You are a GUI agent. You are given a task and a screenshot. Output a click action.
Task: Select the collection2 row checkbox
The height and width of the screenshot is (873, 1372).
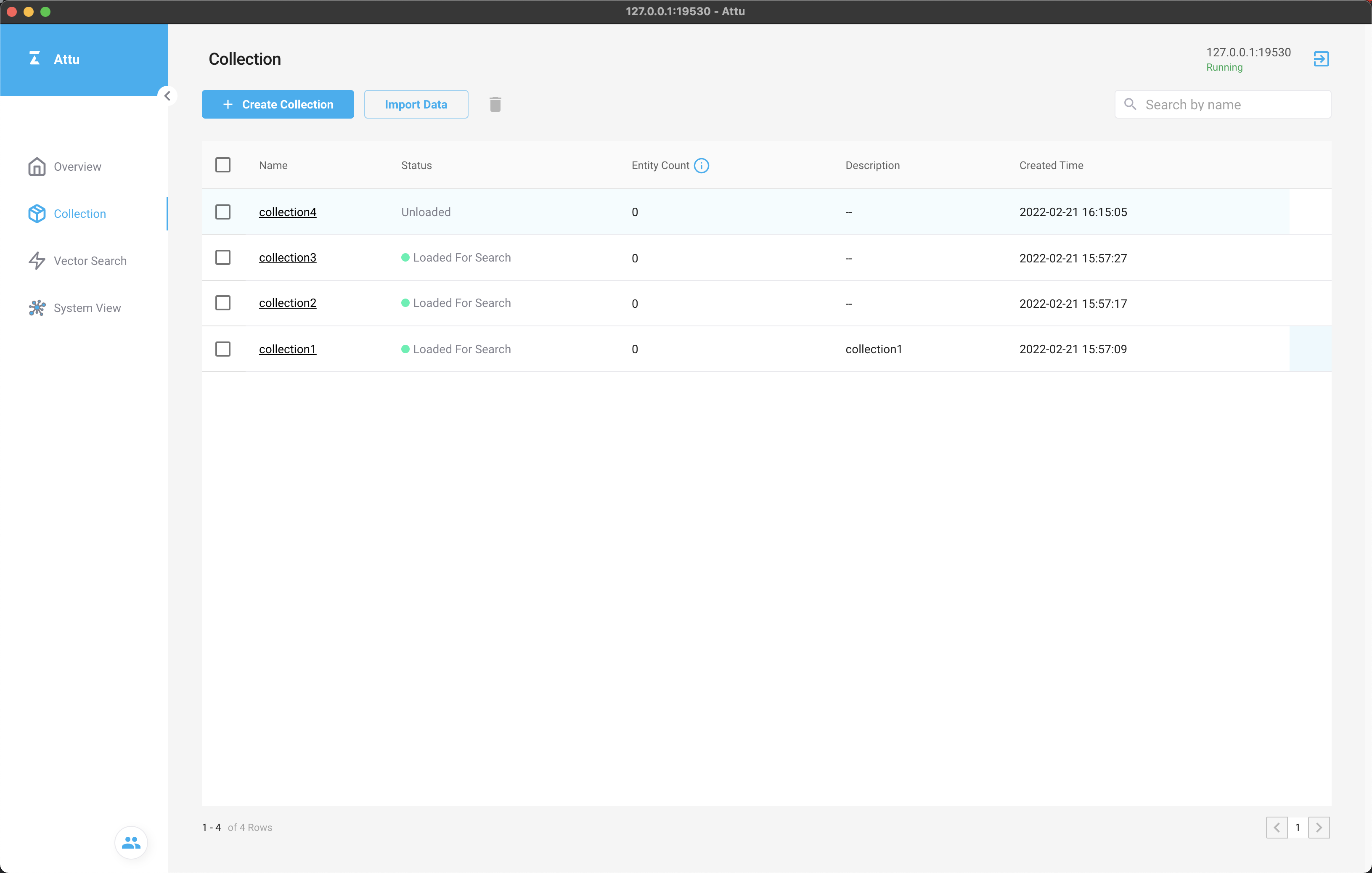click(x=223, y=303)
